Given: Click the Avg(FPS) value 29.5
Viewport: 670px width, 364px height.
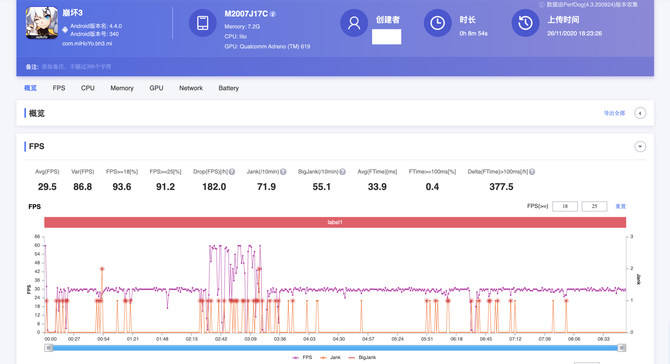Looking at the screenshot, I should coord(47,187).
